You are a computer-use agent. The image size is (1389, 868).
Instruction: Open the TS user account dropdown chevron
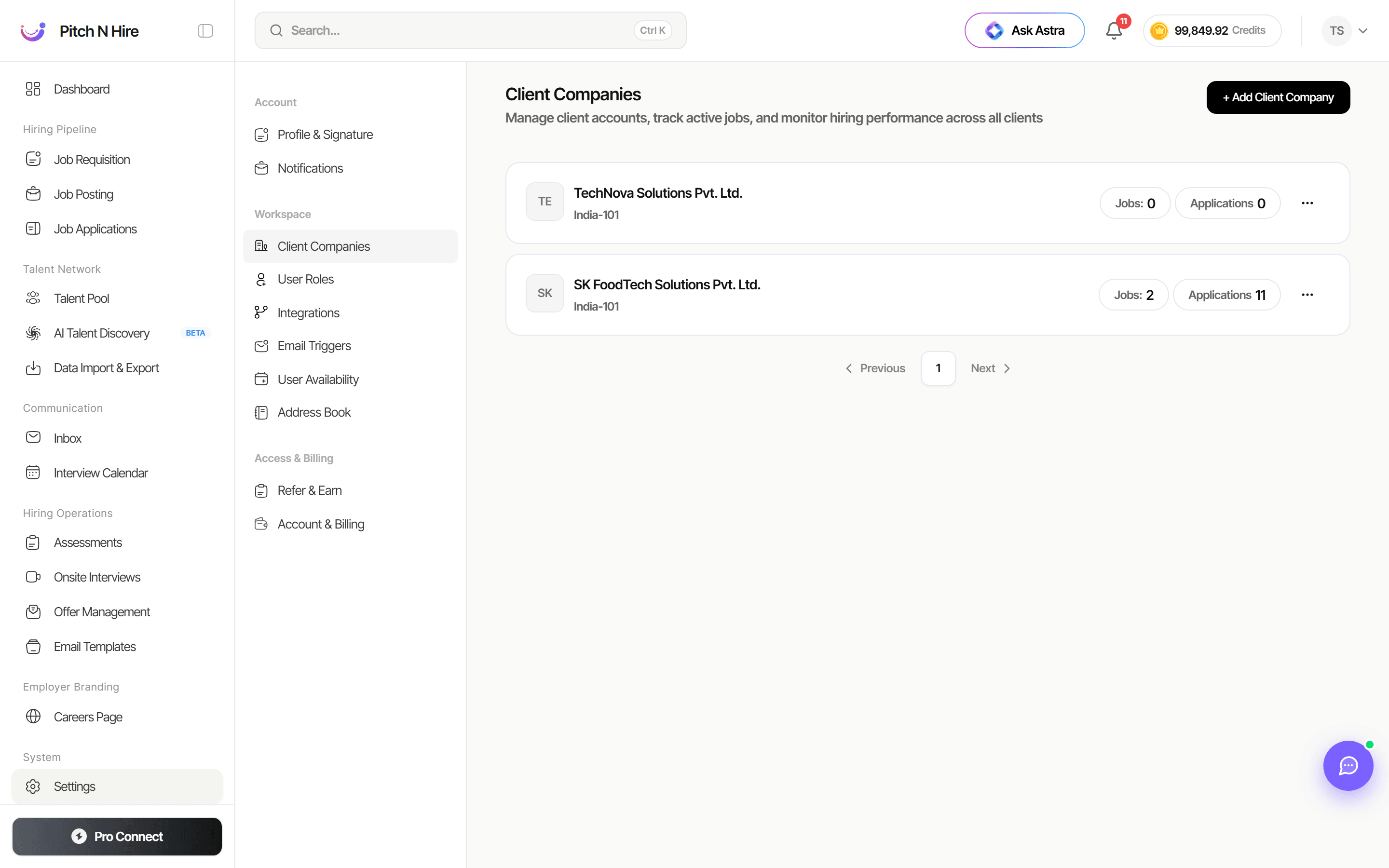pos(1362,31)
